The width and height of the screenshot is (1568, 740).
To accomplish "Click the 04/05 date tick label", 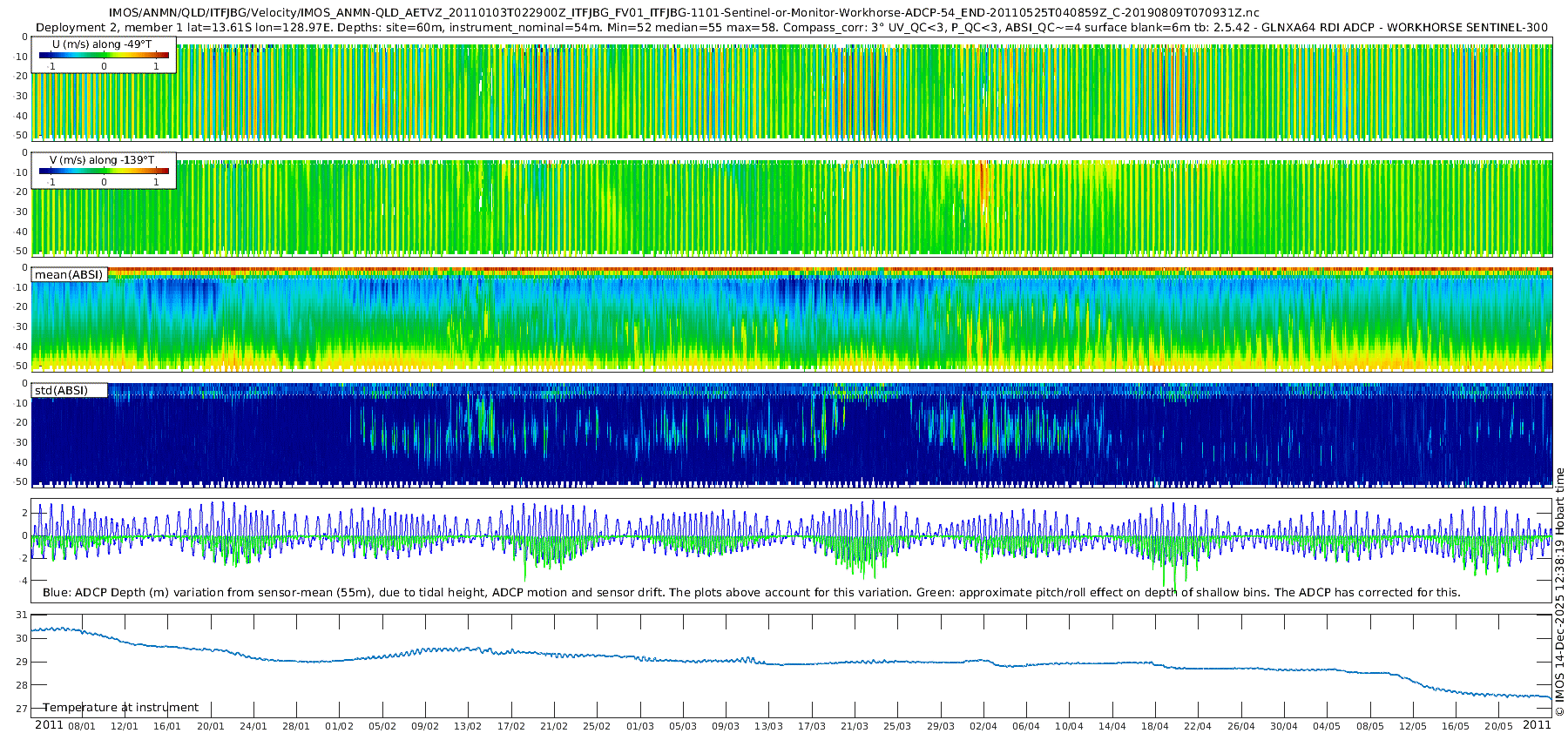I will click(x=1327, y=726).
